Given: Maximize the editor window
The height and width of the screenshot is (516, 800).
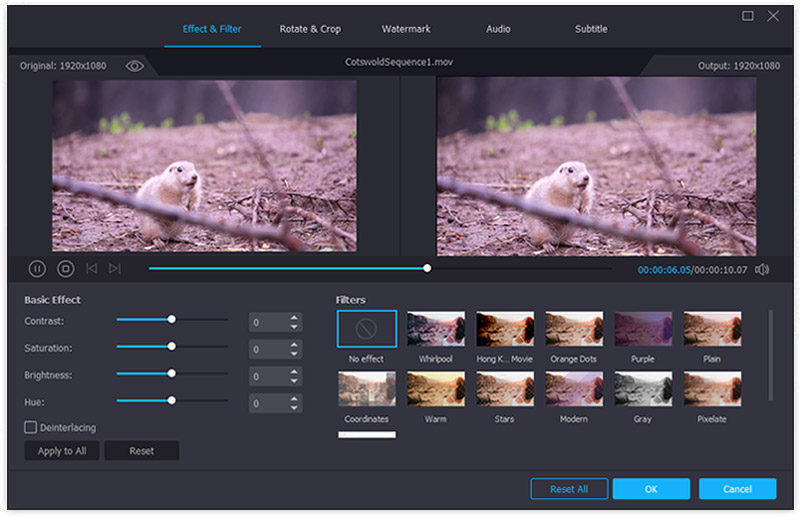Looking at the screenshot, I should (x=748, y=16).
